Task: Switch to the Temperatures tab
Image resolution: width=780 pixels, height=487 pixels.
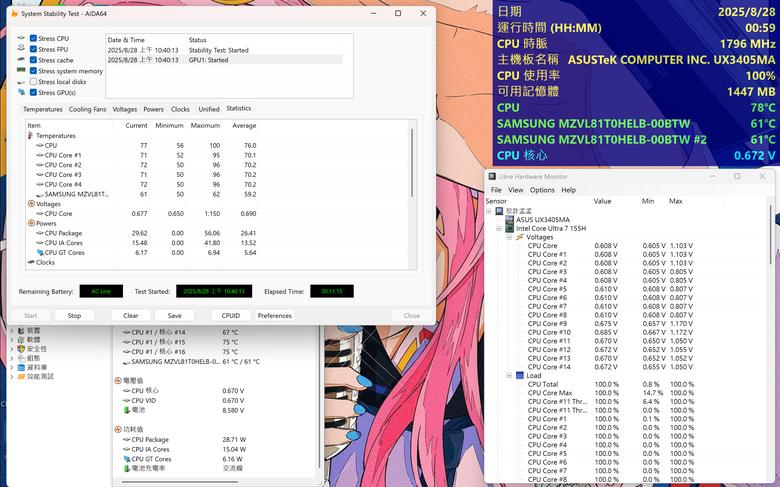Action: coord(43,109)
